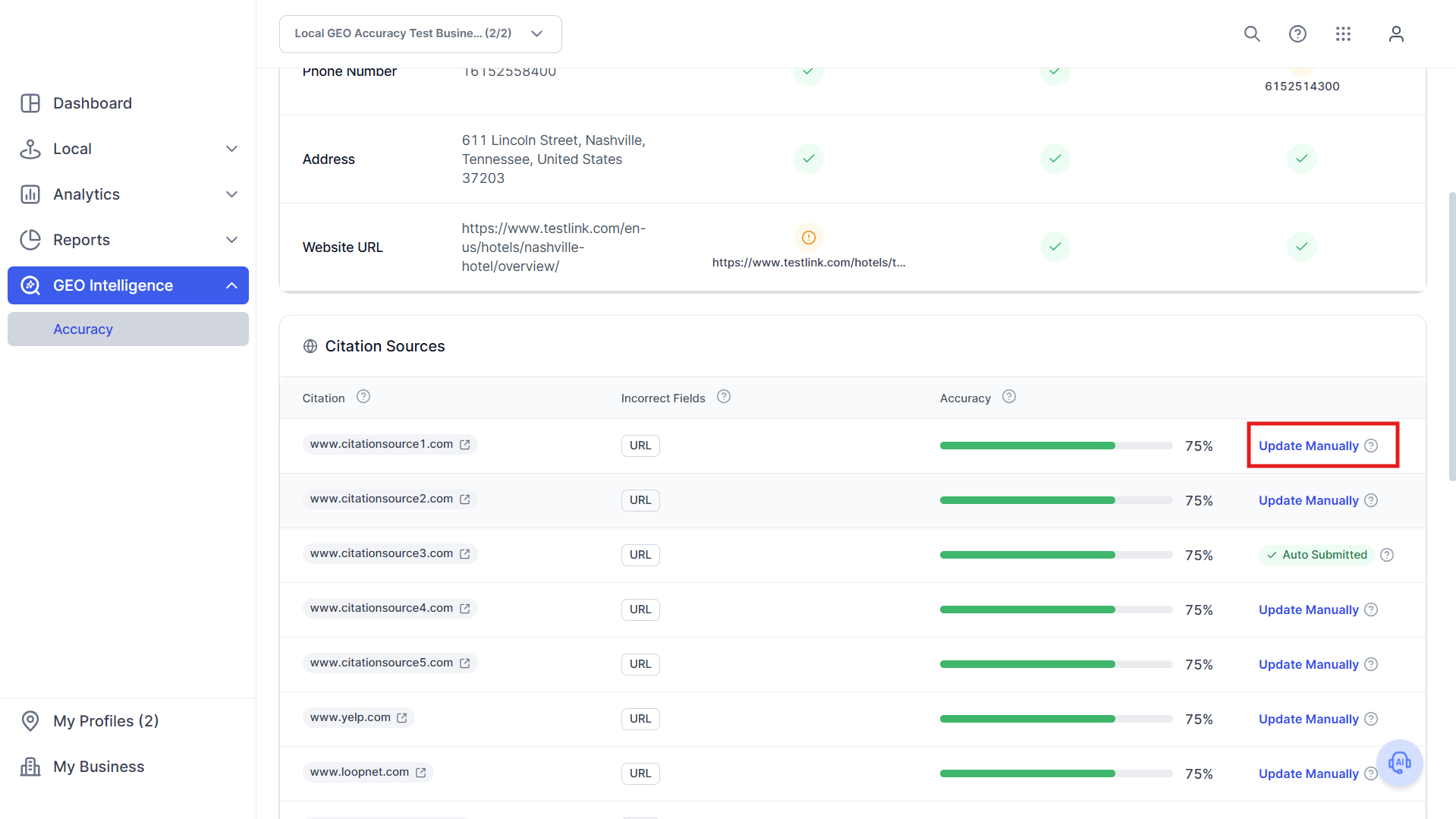Screen dimensions: 1456x819
Task: Click Update Manually for citationsource2.com
Action: (1308, 500)
